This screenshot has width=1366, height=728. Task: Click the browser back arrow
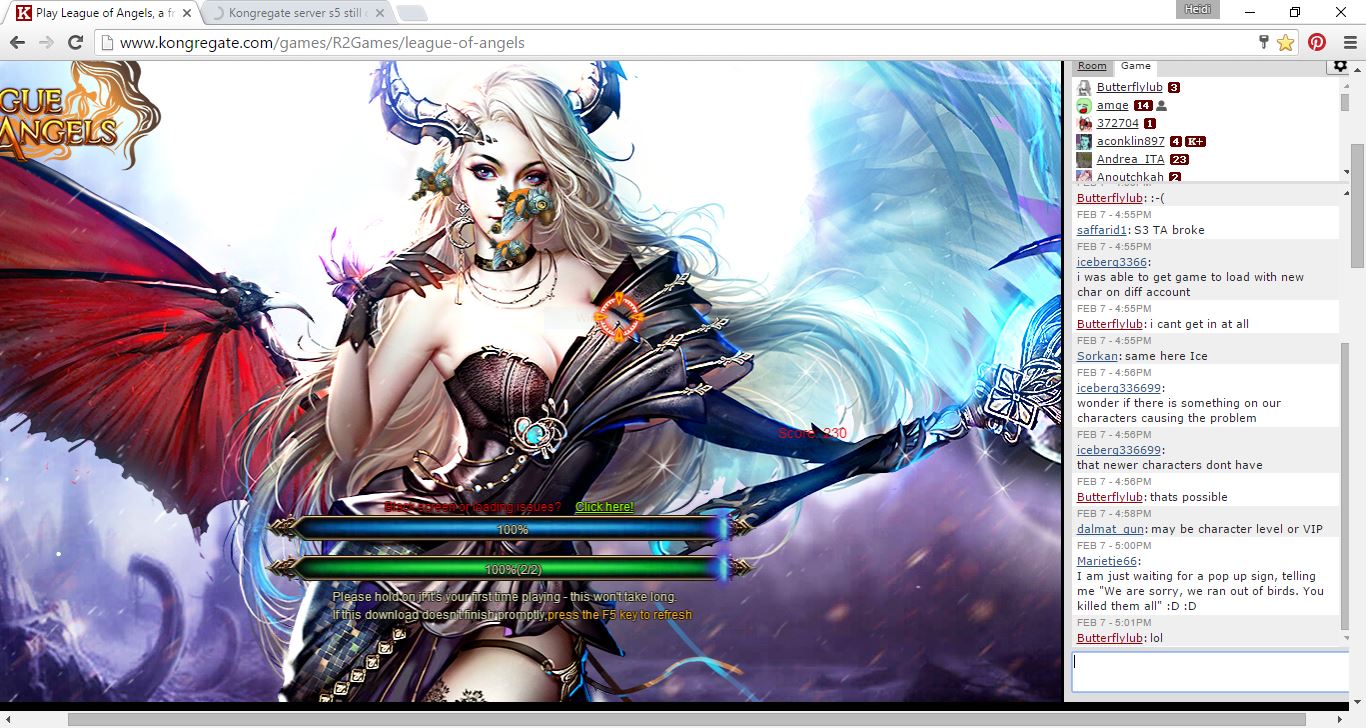[x=17, y=43]
